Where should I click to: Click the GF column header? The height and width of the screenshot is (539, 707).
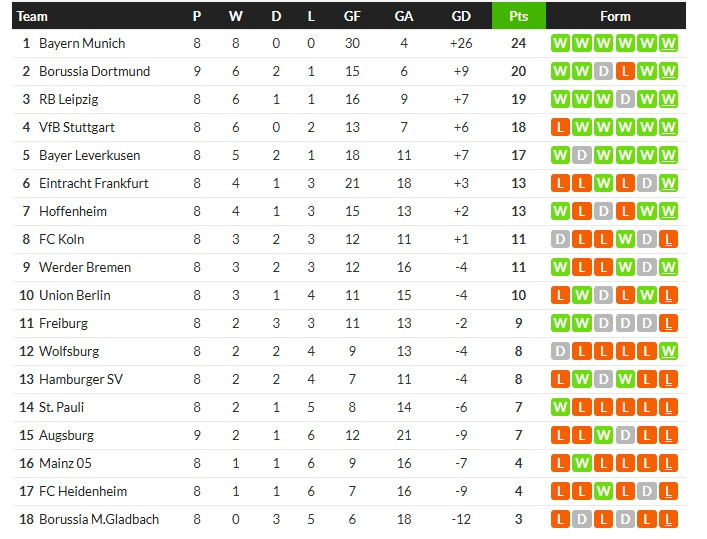[x=352, y=16]
